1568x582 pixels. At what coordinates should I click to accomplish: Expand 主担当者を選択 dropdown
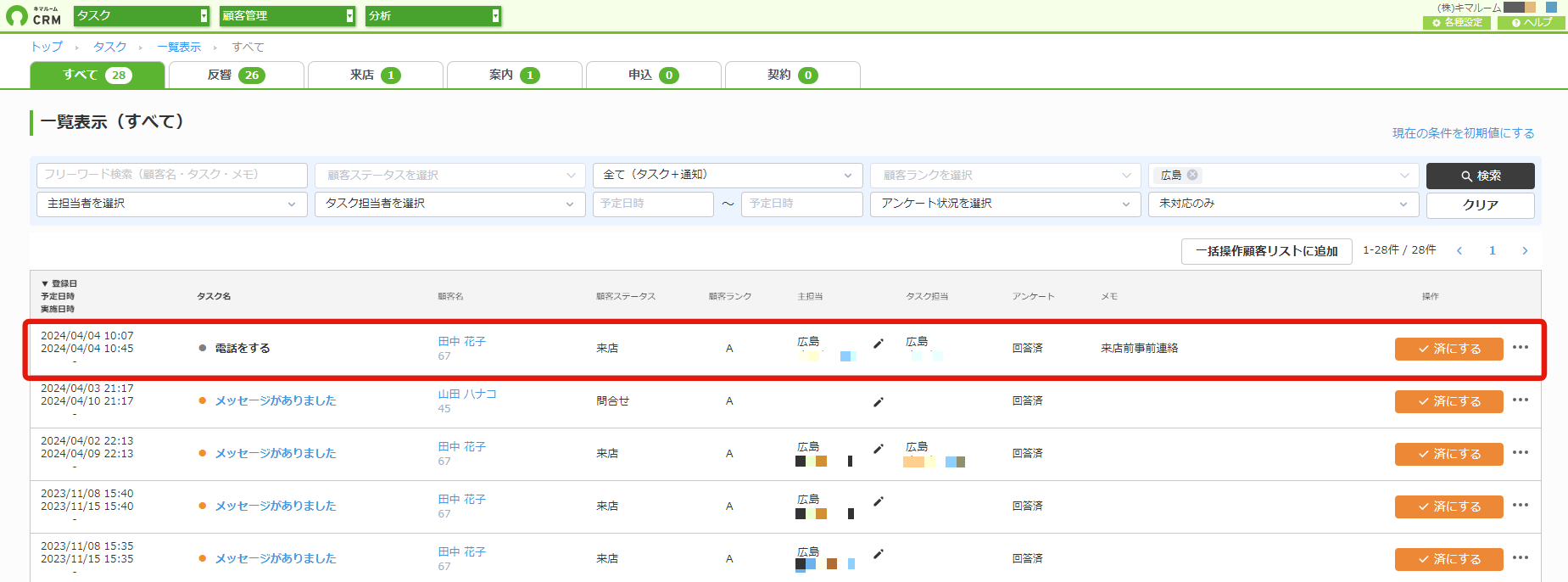click(x=172, y=204)
